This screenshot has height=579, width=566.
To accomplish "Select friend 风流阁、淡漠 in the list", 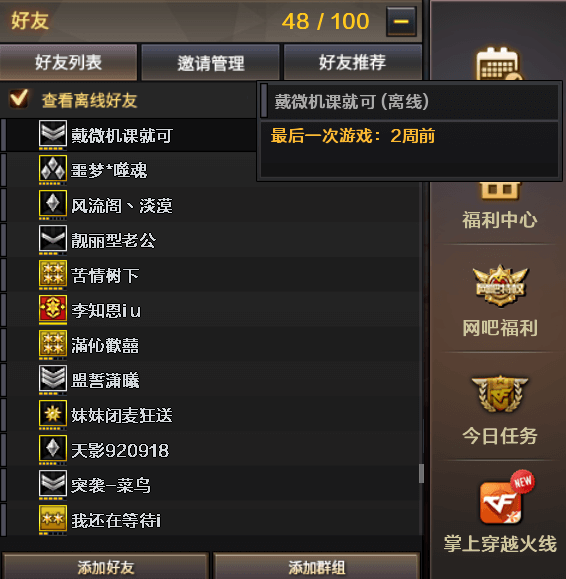I will (x=210, y=204).
